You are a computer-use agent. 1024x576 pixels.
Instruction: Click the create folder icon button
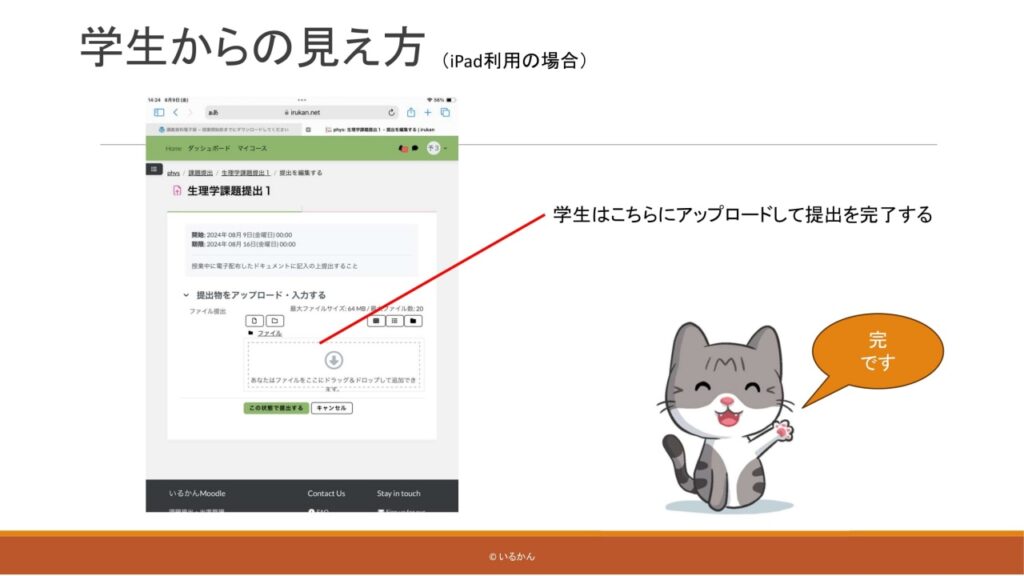click(x=274, y=321)
